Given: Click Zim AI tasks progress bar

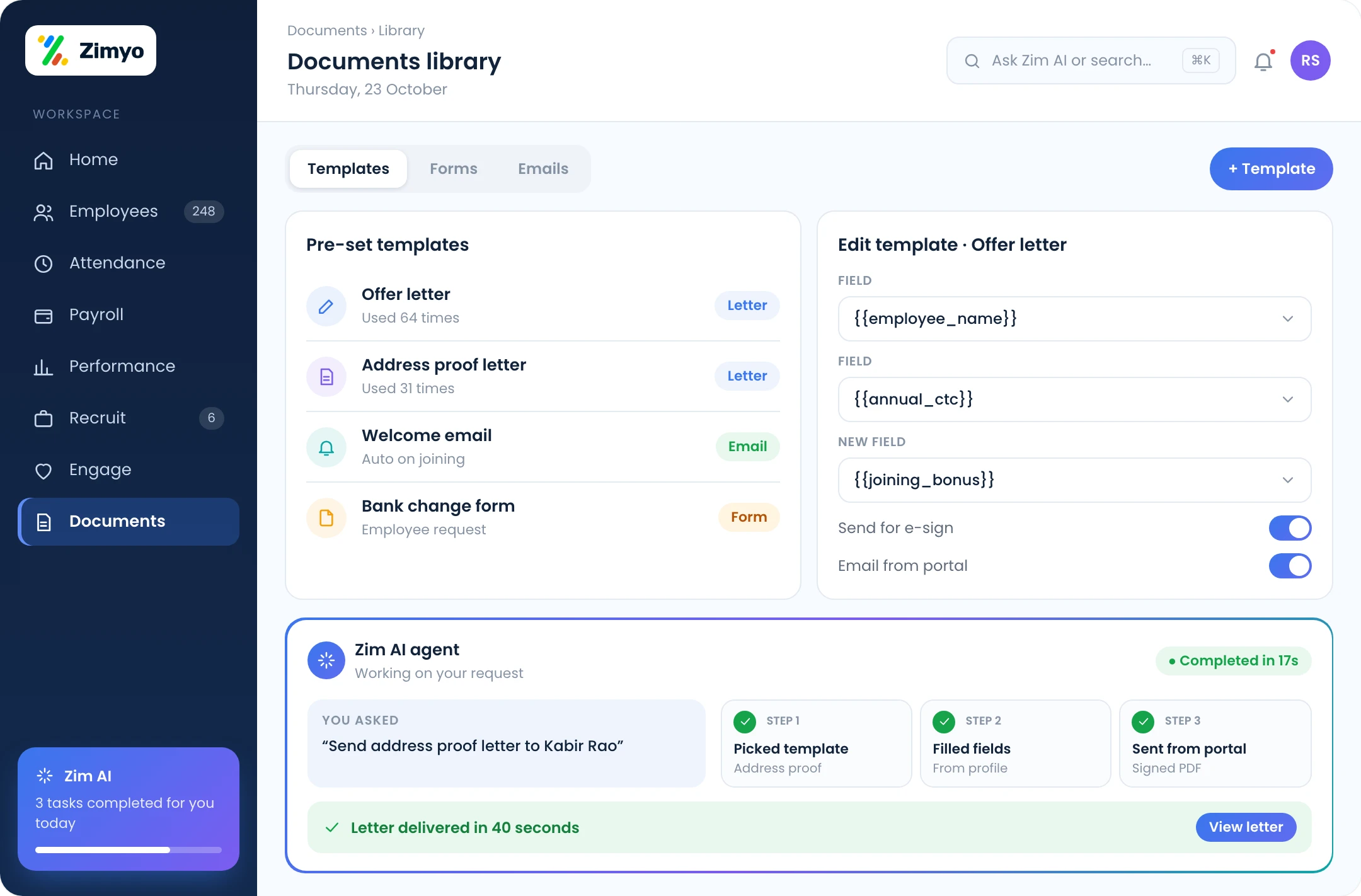Looking at the screenshot, I should tap(129, 850).
